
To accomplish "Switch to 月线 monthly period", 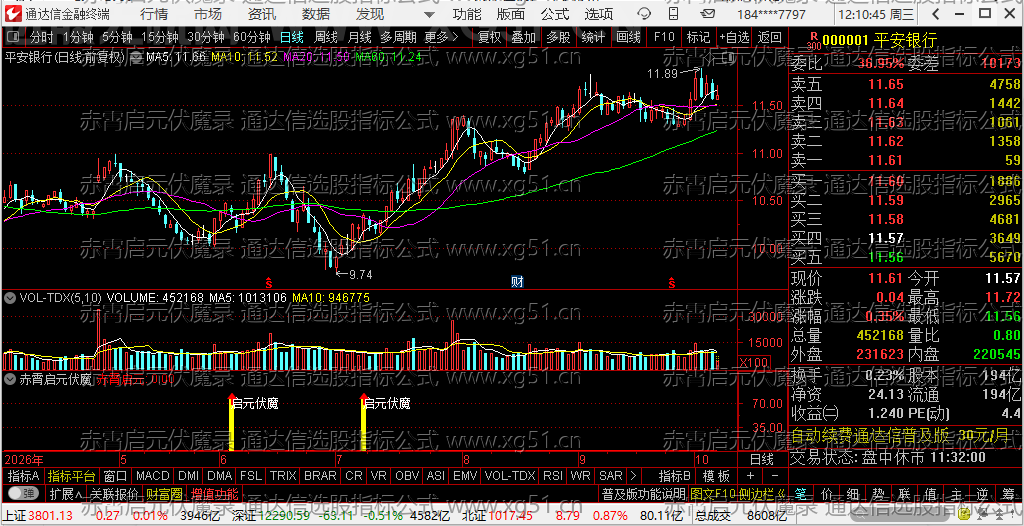I will pyautogui.click(x=359, y=37).
